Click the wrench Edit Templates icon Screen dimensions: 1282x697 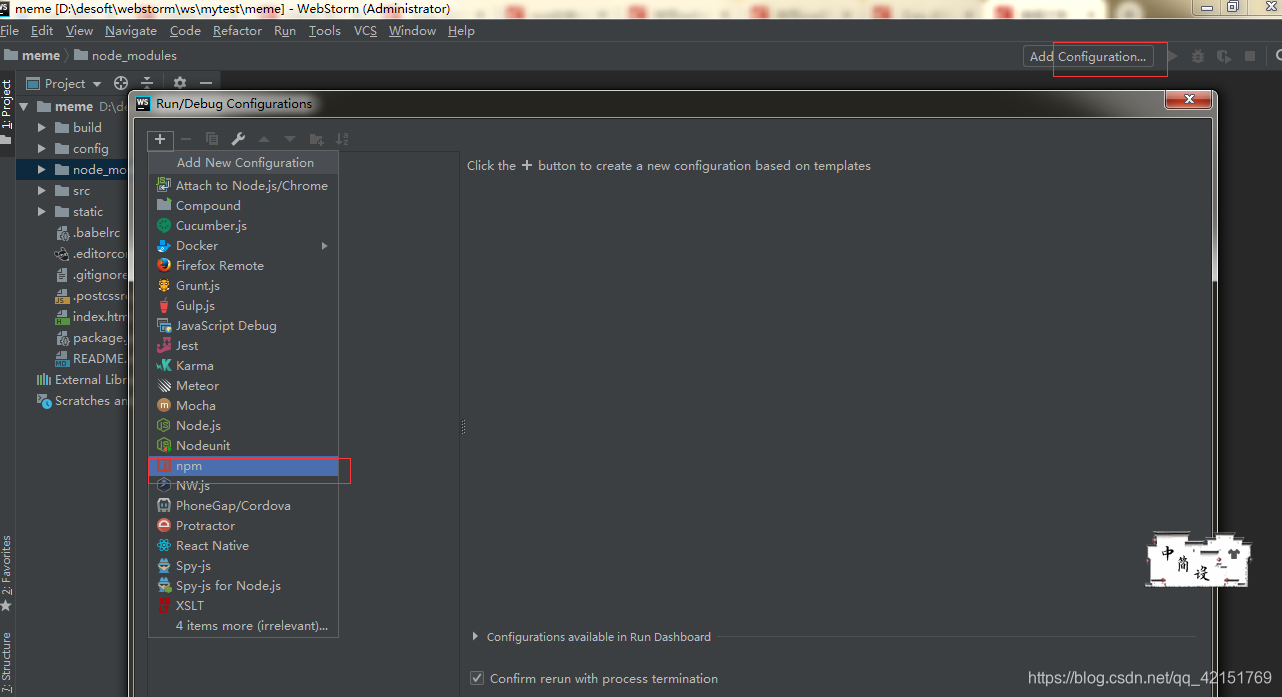[x=238, y=139]
